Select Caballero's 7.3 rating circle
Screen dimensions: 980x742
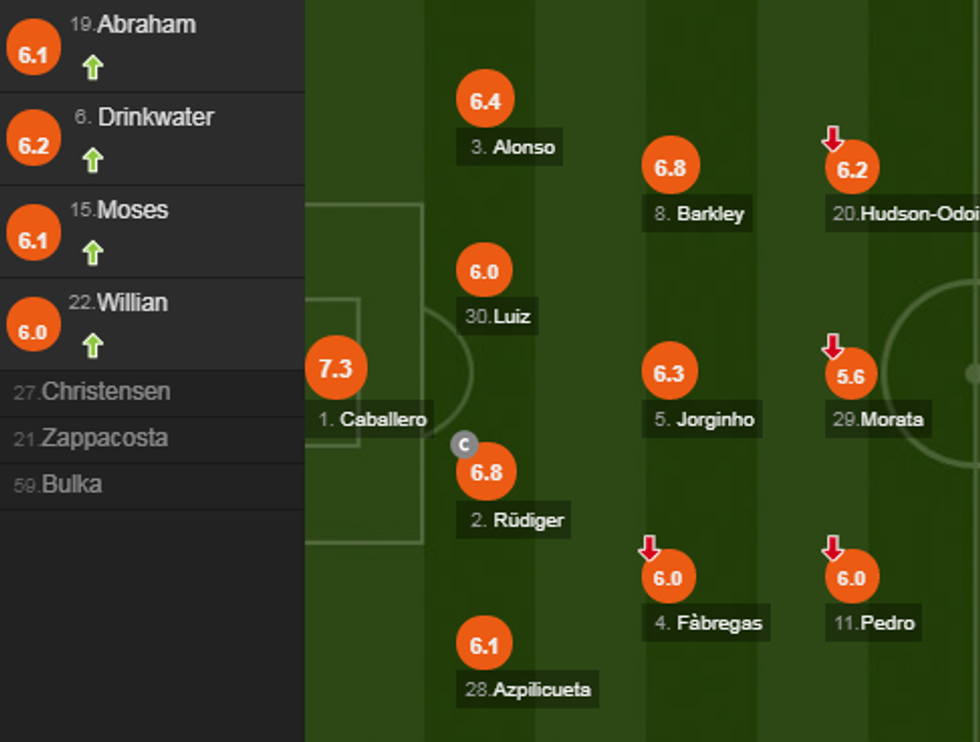(x=336, y=368)
